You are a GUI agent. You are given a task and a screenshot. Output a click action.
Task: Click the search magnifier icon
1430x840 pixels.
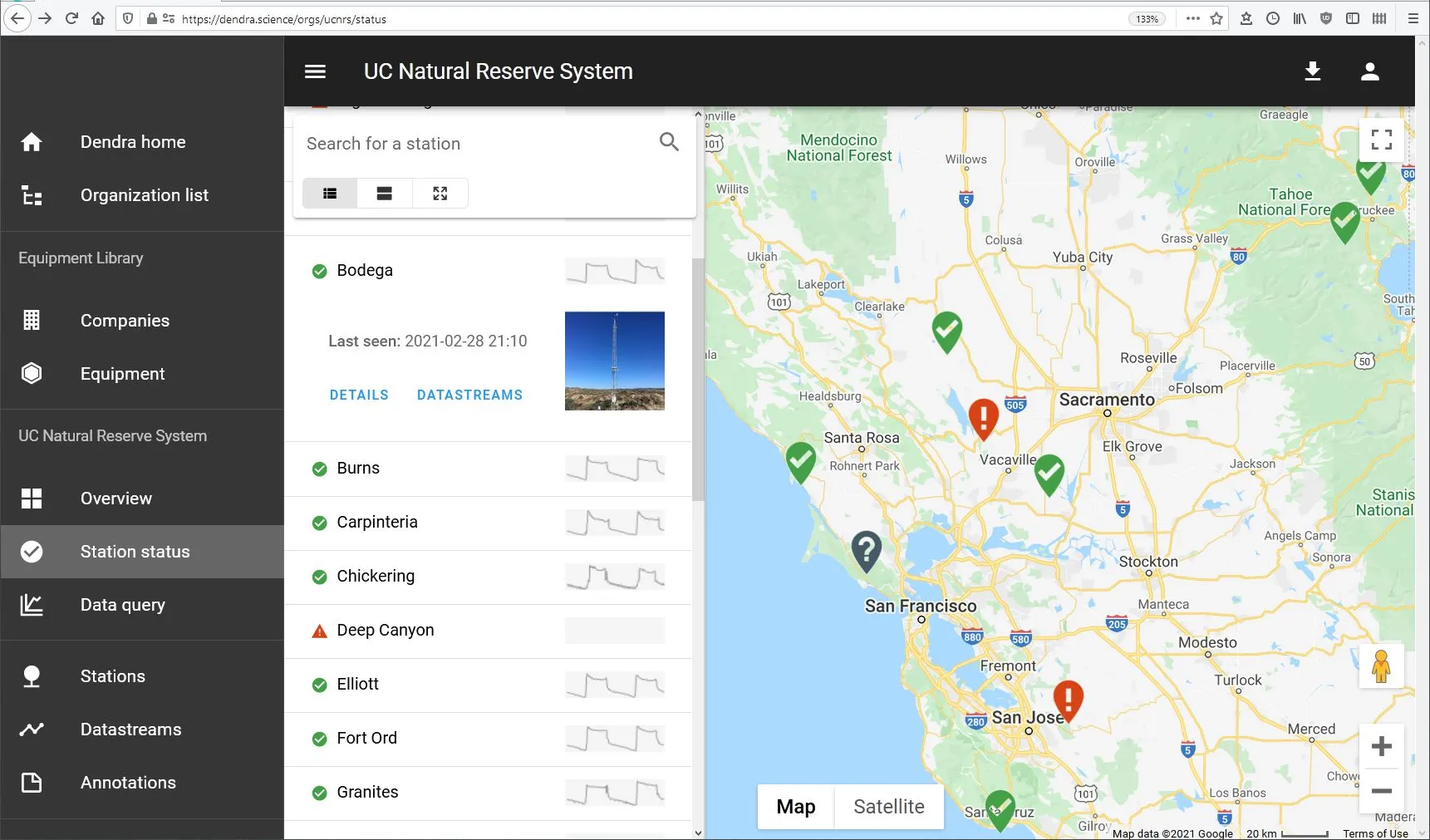669,142
